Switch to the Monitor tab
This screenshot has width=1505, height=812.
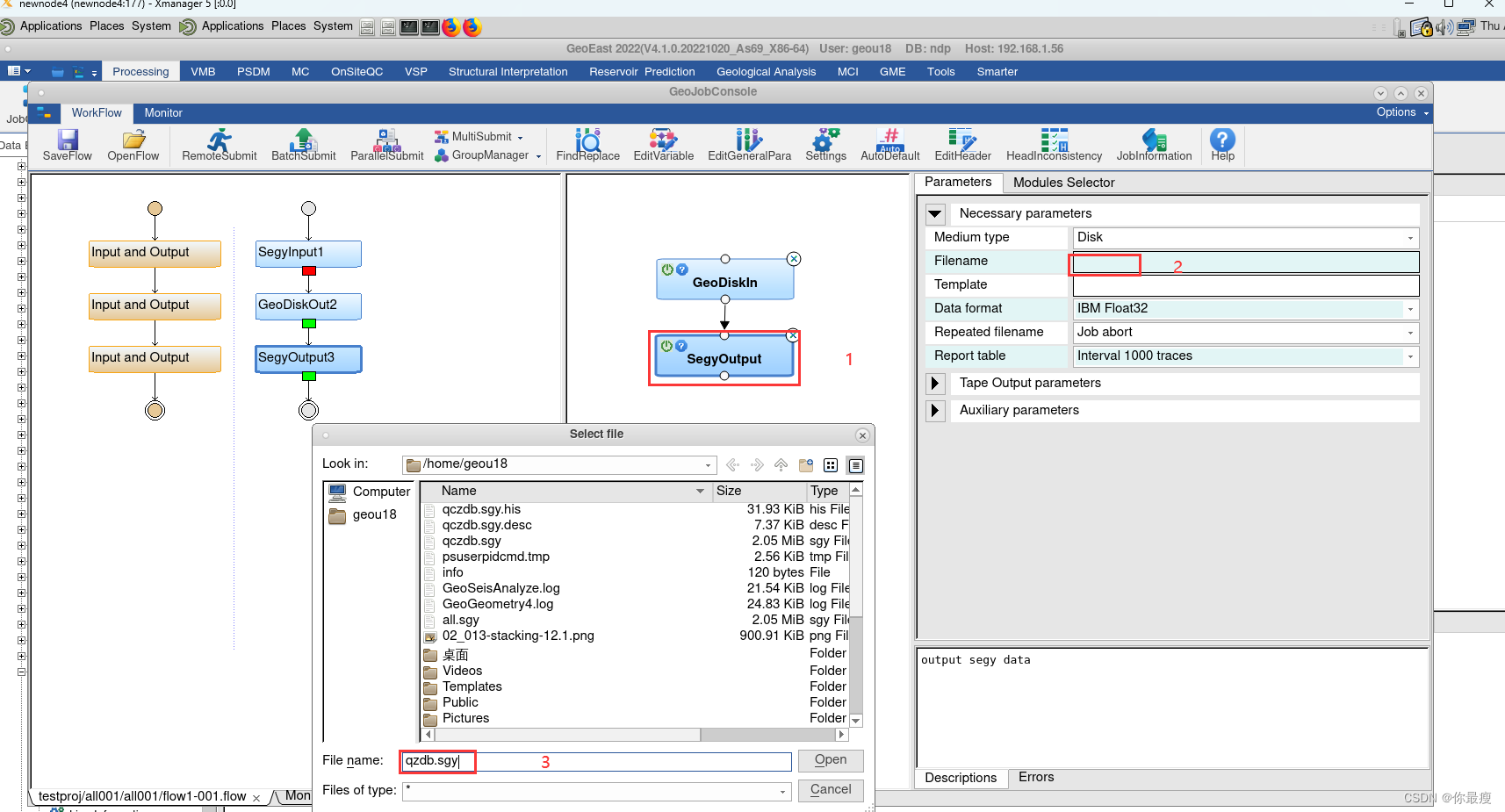163,113
